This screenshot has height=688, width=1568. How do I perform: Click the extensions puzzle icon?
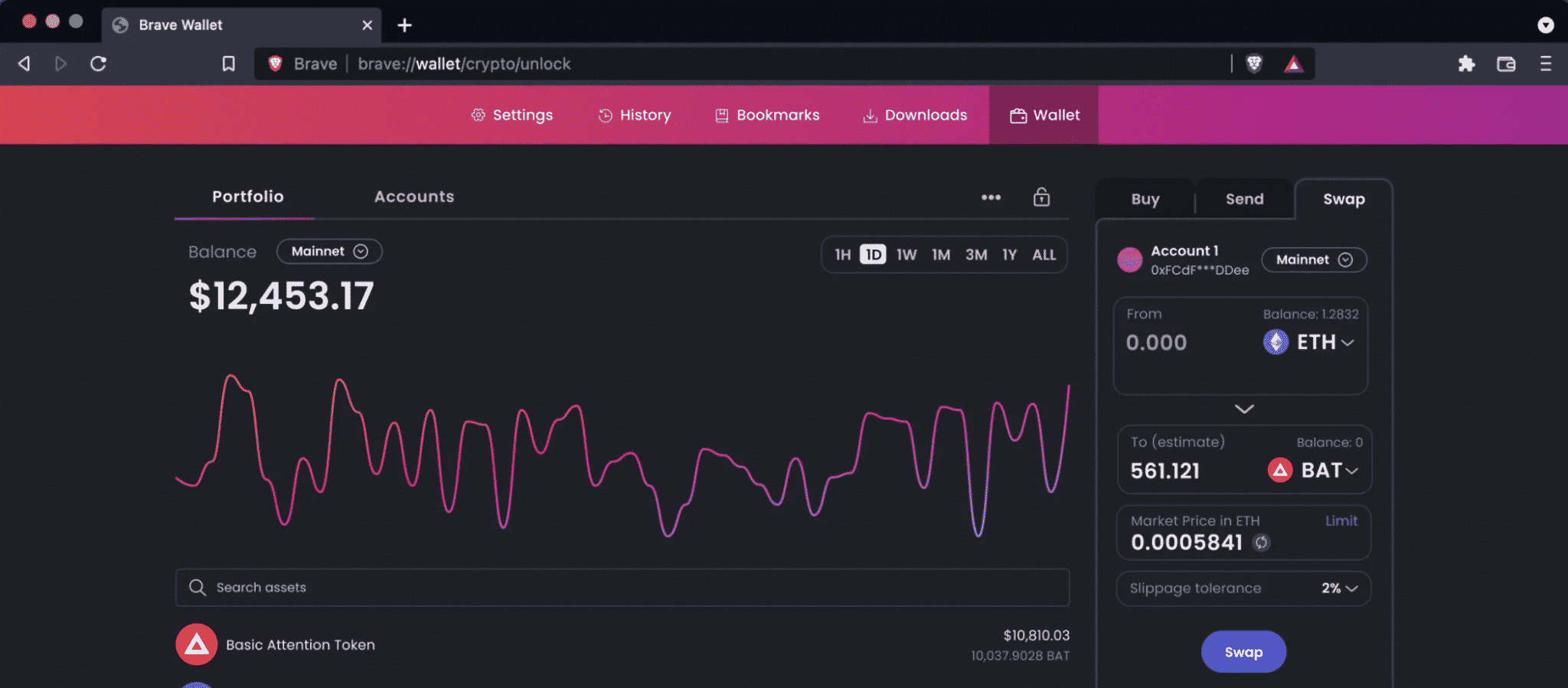[1466, 64]
